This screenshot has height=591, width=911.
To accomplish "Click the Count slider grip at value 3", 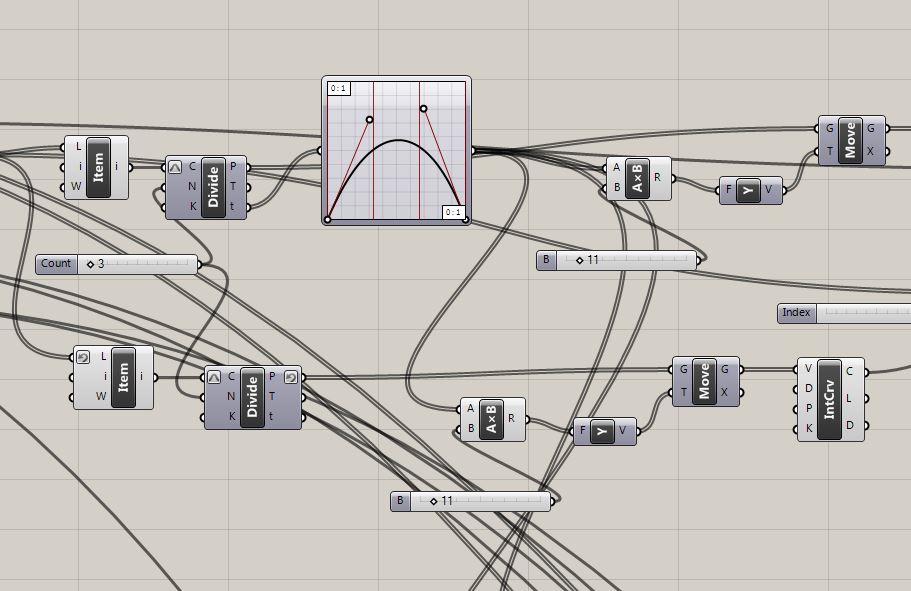I will (90, 264).
